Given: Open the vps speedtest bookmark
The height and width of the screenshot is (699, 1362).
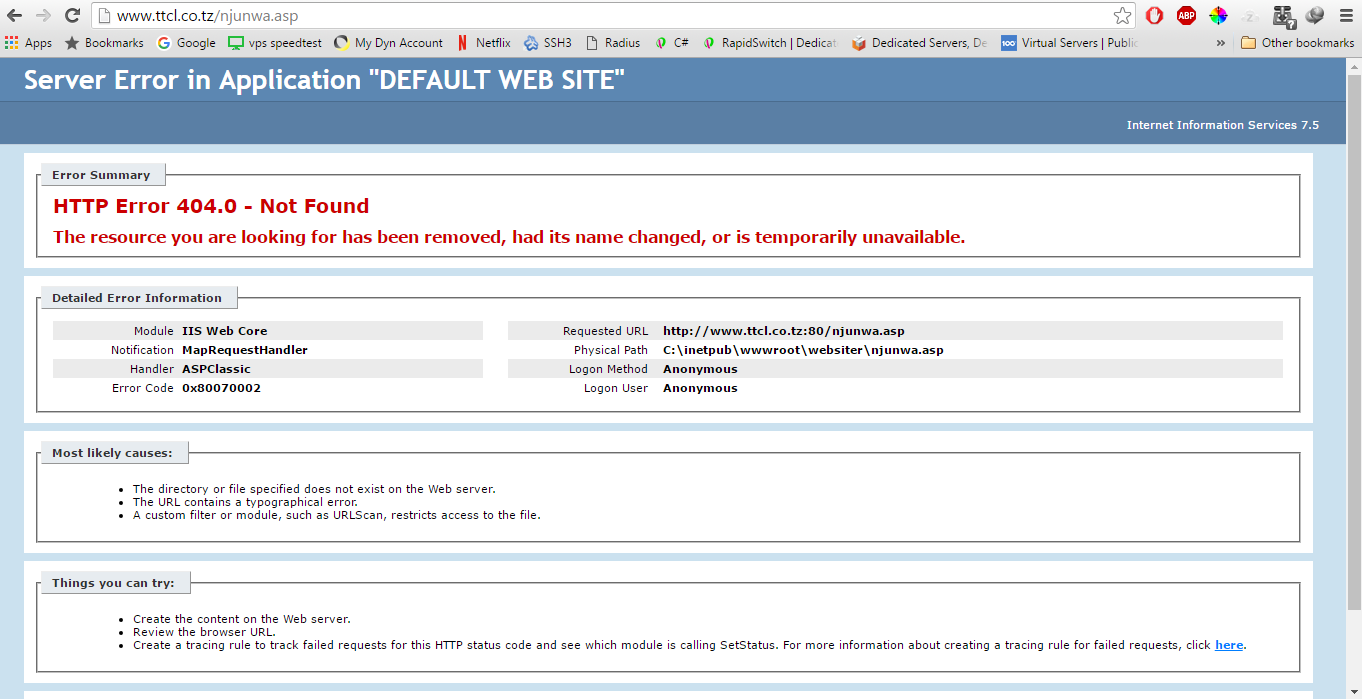Looking at the screenshot, I should 275,43.
